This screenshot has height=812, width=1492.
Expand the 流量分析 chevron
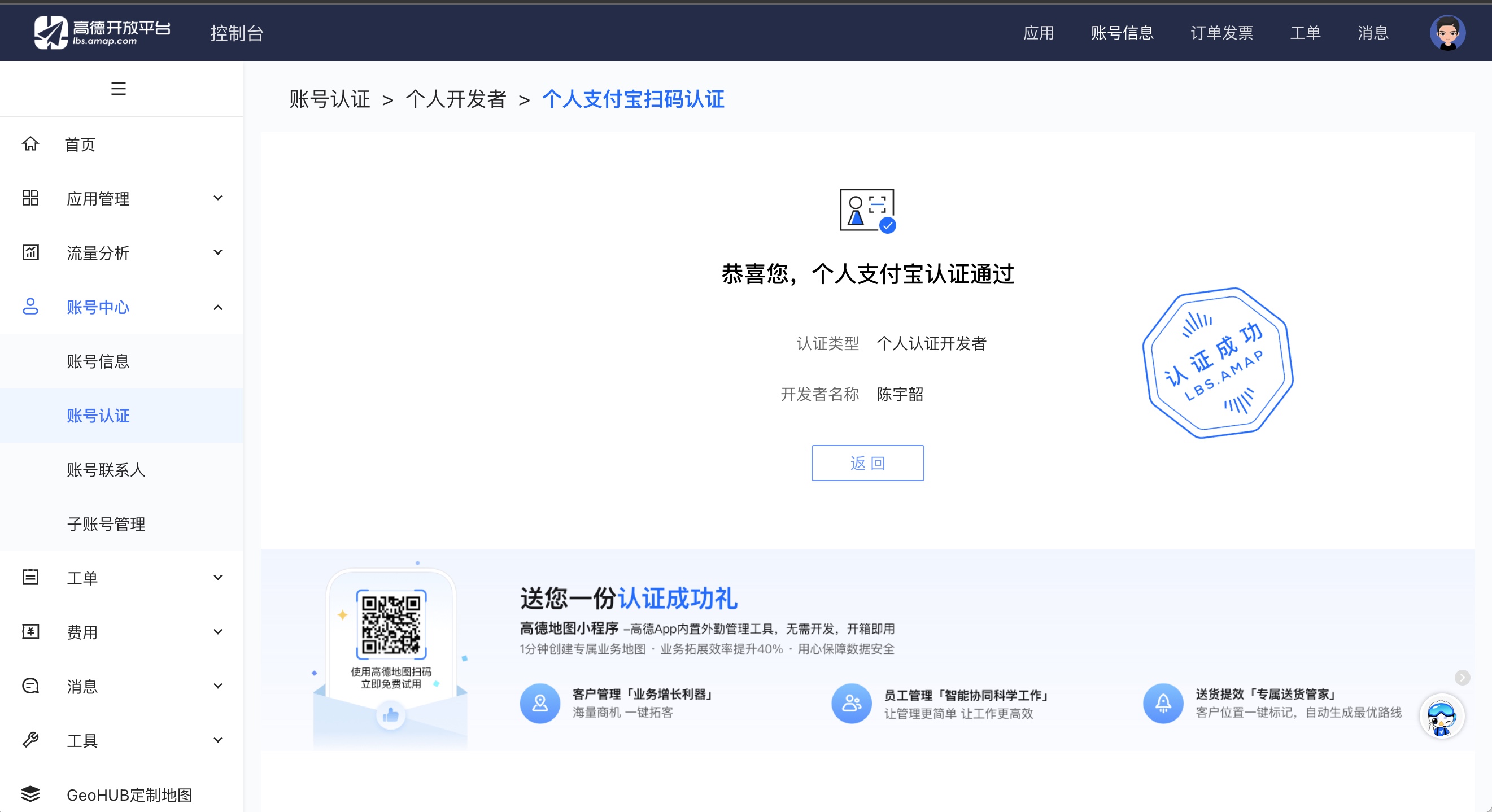click(218, 252)
